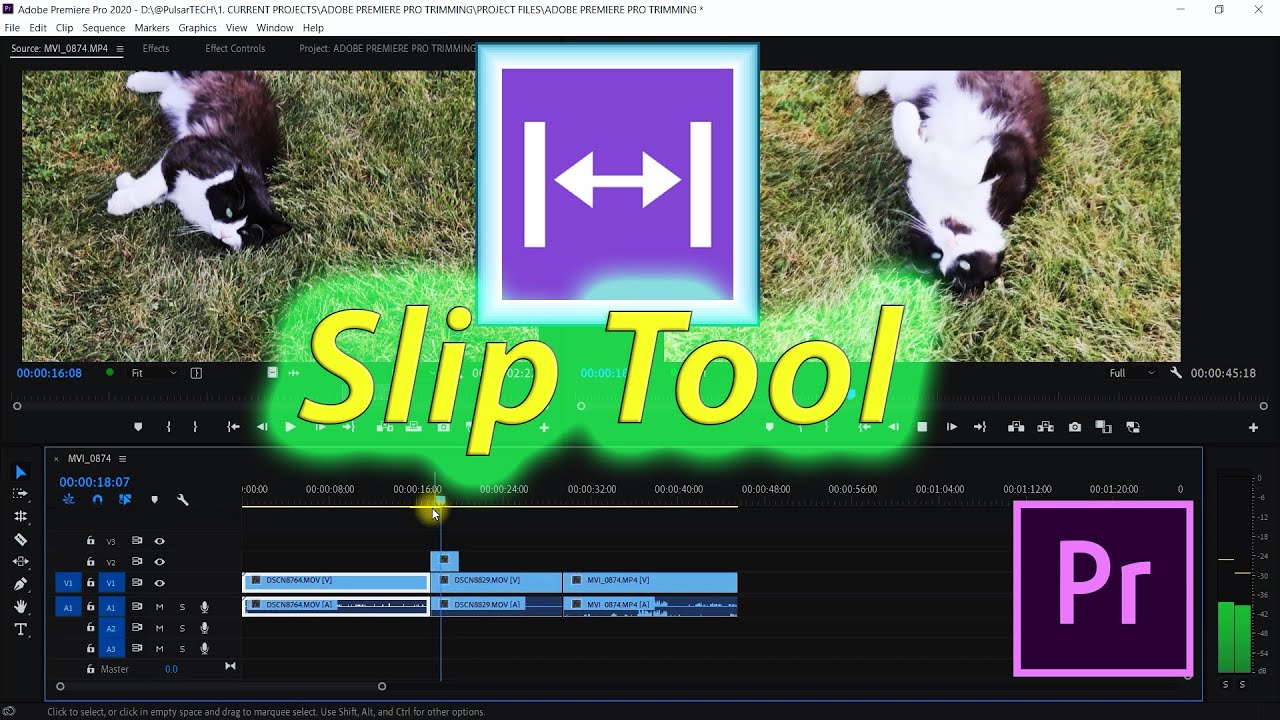The height and width of the screenshot is (720, 1280).
Task: Step forward one frame in Program monitor
Action: (951, 427)
